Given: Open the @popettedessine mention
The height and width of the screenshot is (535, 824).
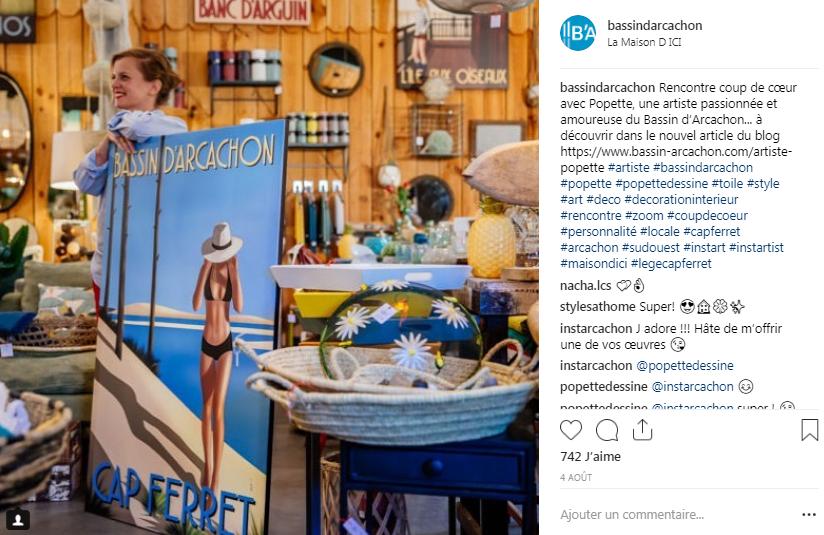Looking at the screenshot, I should point(685,365).
